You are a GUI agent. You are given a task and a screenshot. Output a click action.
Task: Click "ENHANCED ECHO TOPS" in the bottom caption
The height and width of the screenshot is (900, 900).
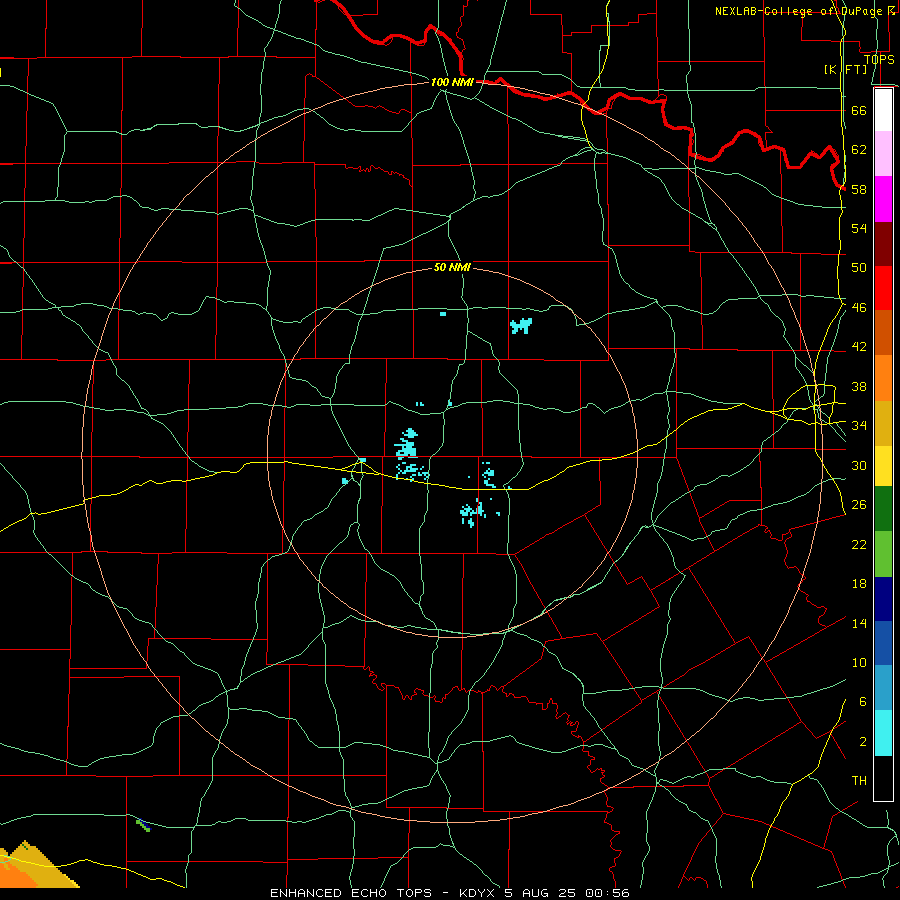point(351,893)
